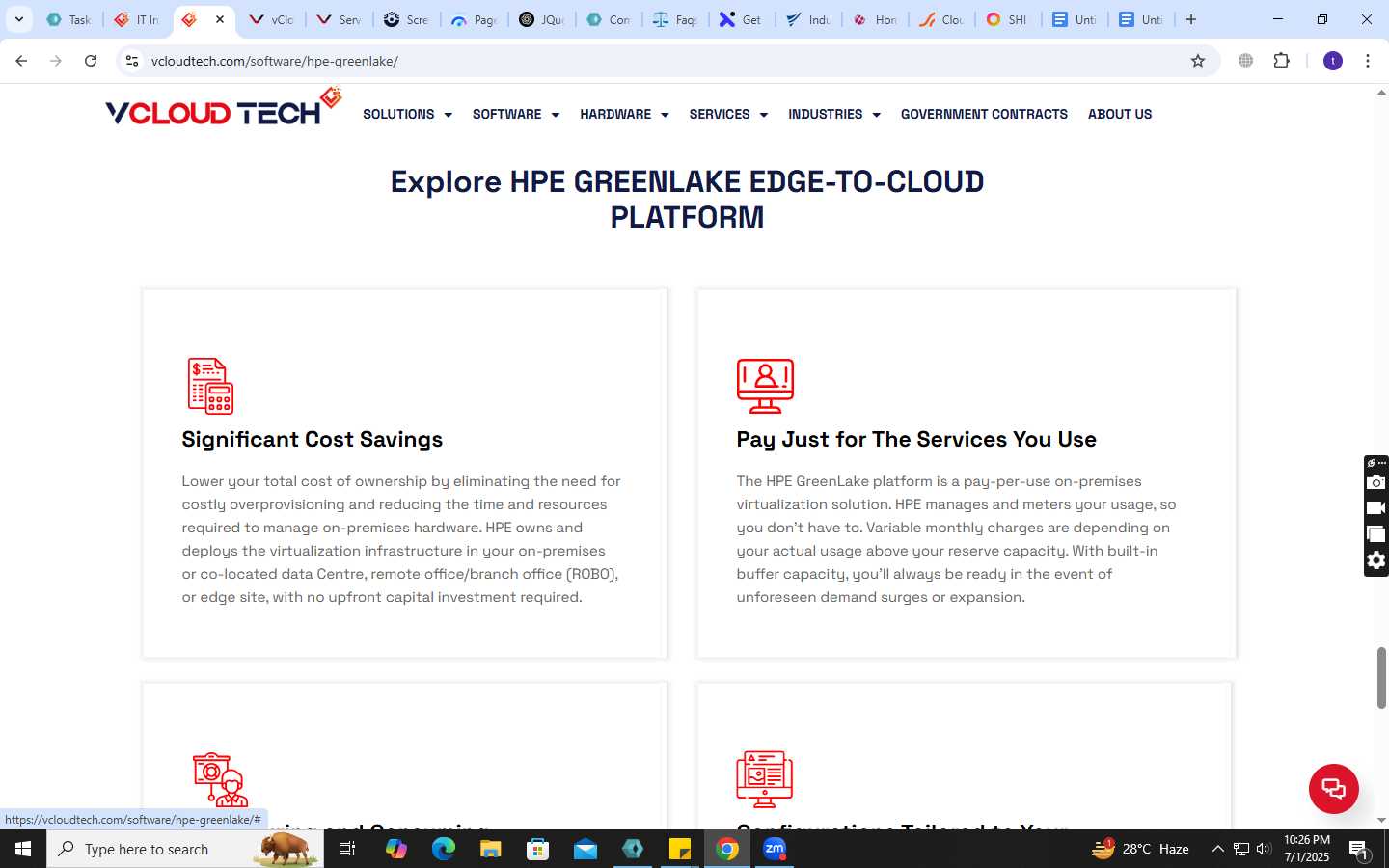Open the INDUSTRIES dropdown
The width and height of the screenshot is (1389, 868).
point(834,114)
